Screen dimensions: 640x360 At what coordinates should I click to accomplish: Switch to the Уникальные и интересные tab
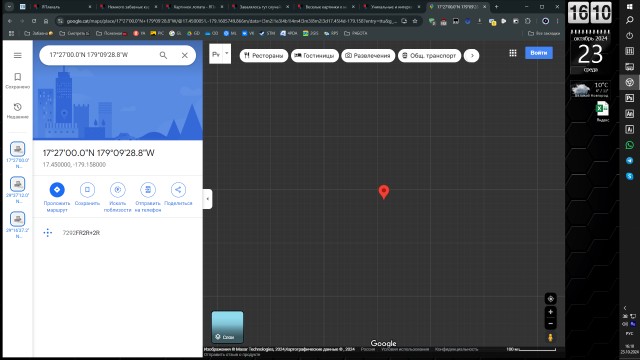click(x=392, y=7)
